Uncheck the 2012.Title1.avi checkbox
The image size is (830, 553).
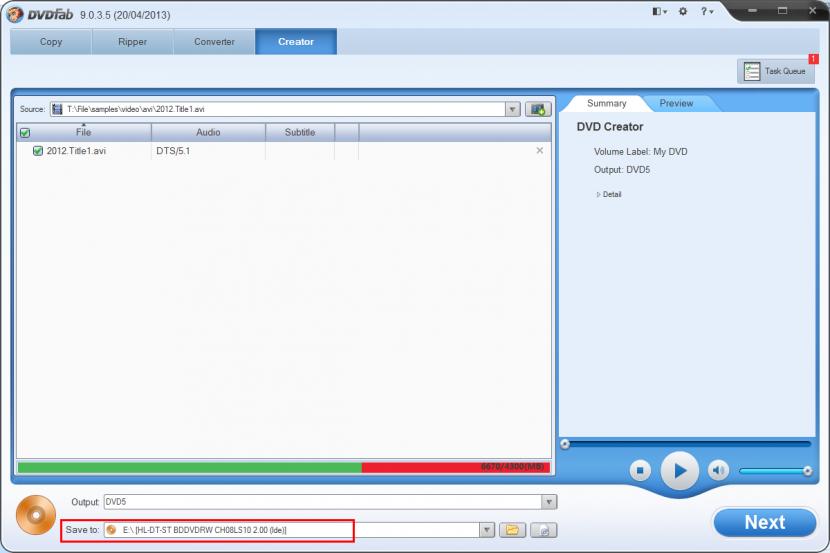point(38,151)
